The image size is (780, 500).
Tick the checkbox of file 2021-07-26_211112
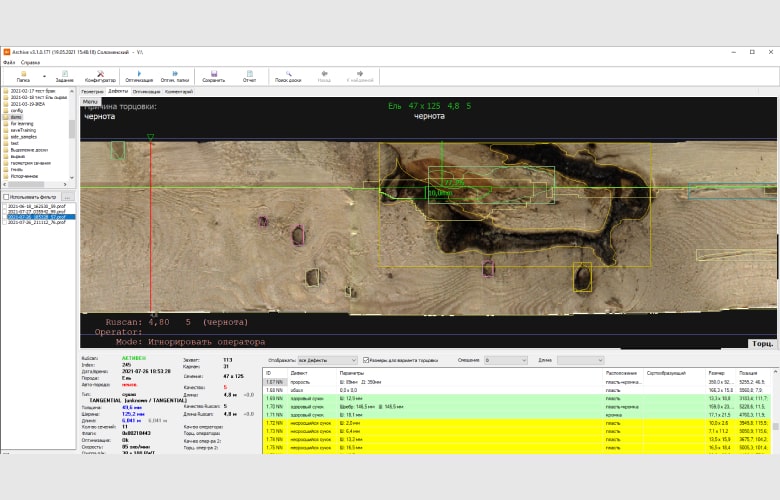[5, 222]
